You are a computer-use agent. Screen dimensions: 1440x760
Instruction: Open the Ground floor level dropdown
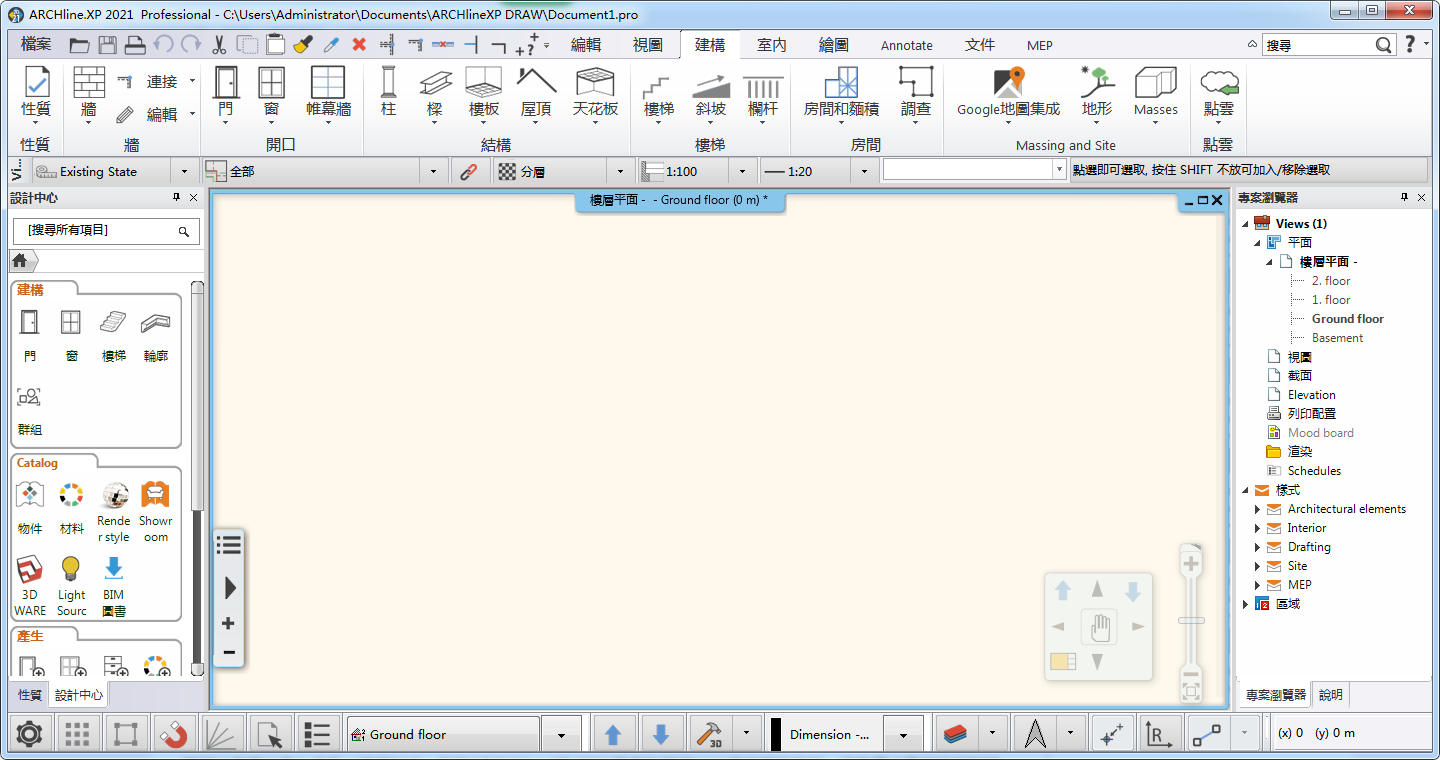point(561,735)
